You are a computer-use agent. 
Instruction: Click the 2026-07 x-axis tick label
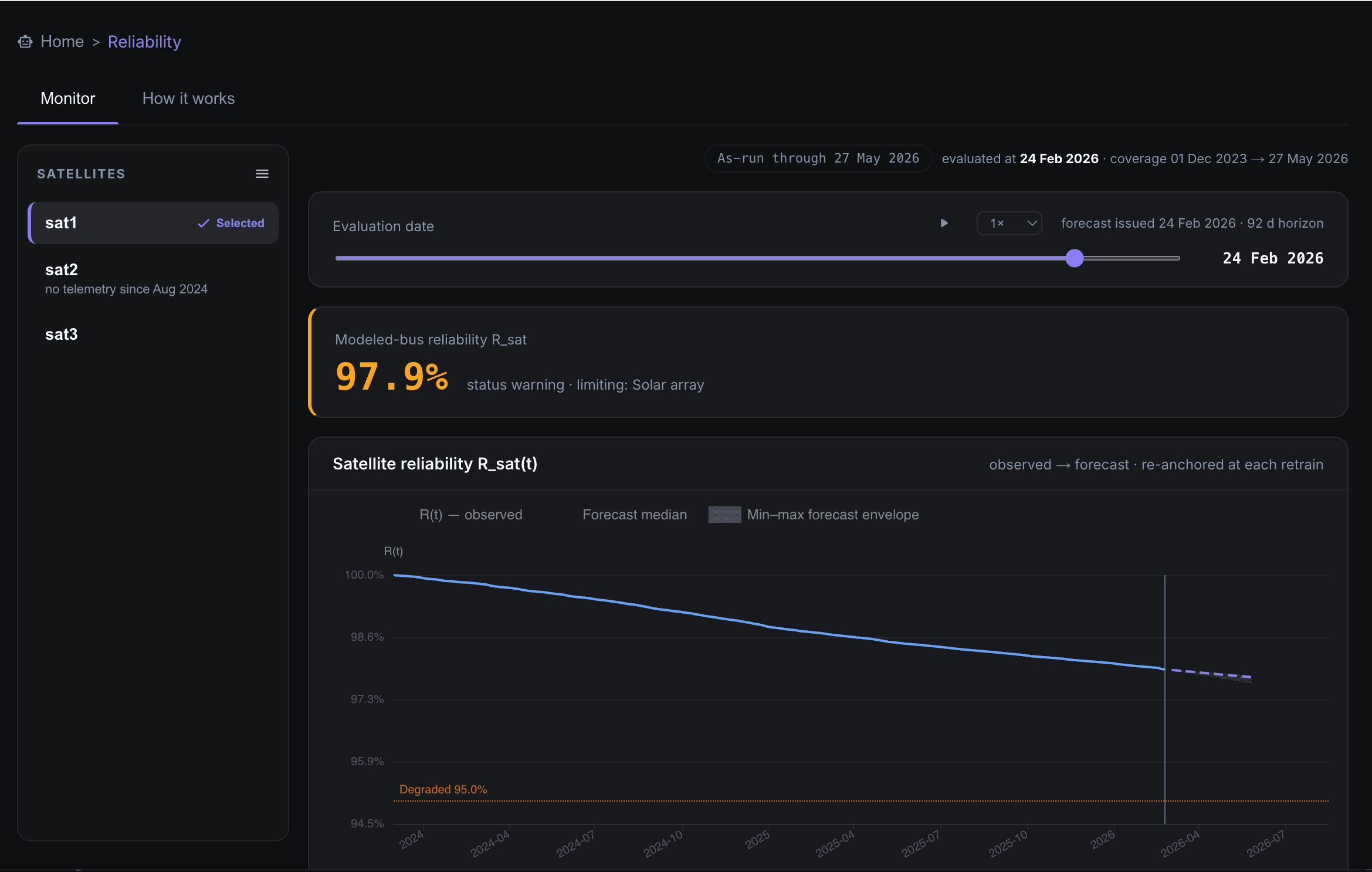tap(1266, 843)
